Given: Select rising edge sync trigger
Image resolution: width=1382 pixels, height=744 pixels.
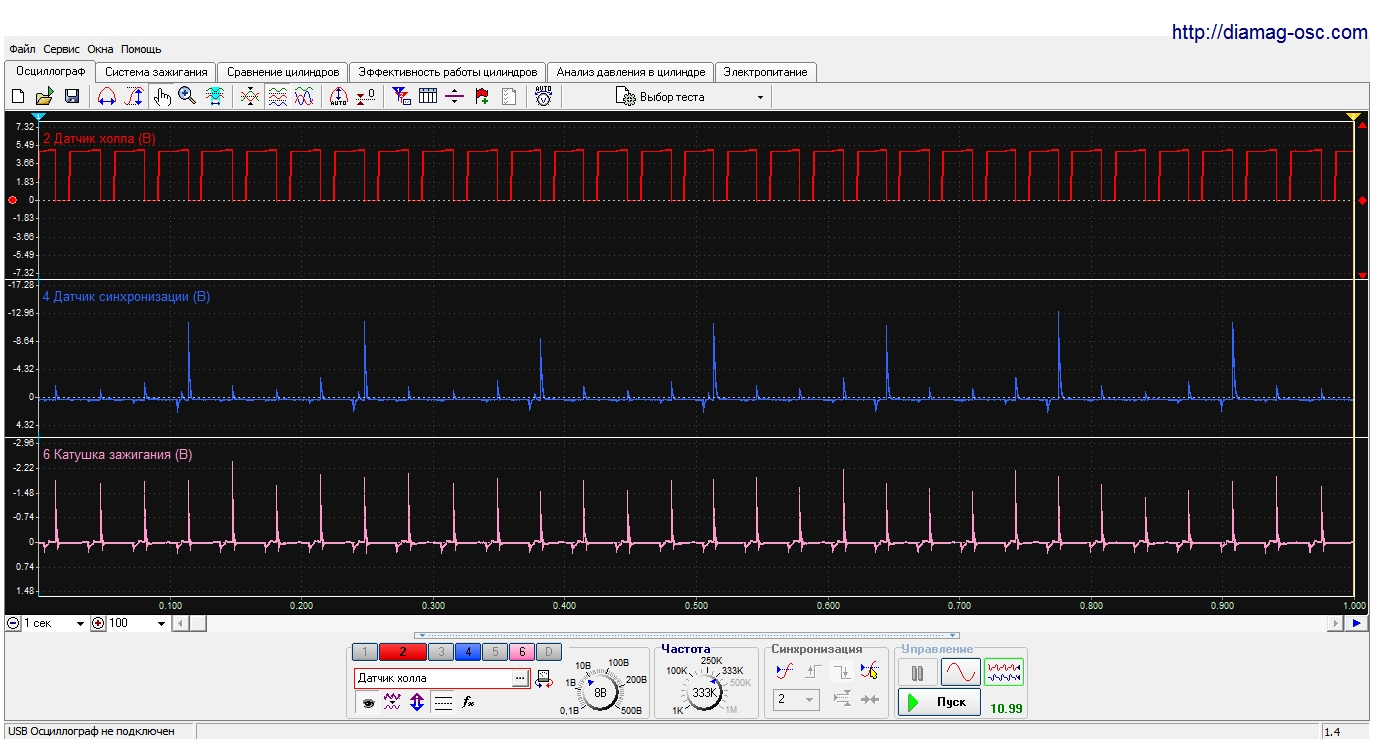Looking at the screenshot, I should [x=813, y=672].
